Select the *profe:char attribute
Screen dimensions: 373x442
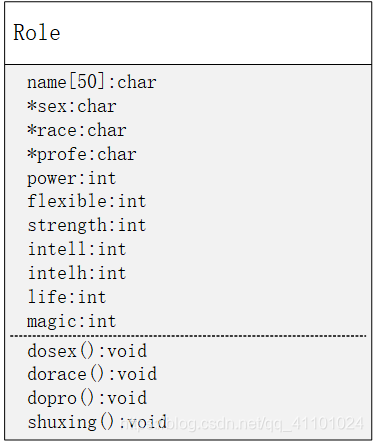tap(82, 154)
